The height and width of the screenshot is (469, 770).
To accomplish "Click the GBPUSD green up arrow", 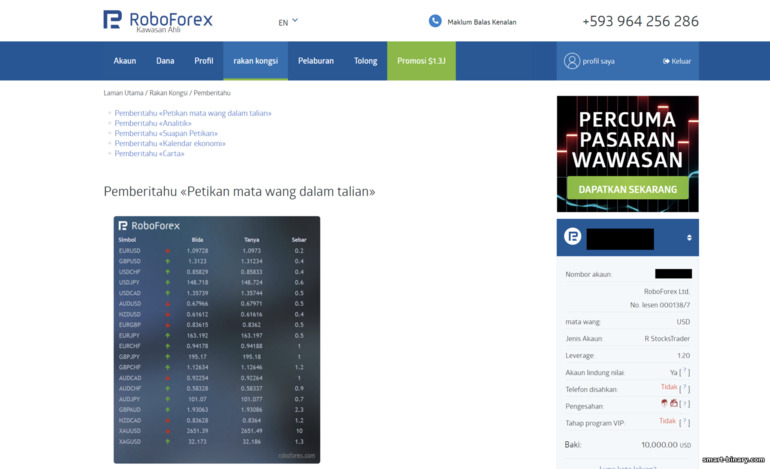I will pyautogui.click(x=167, y=261).
